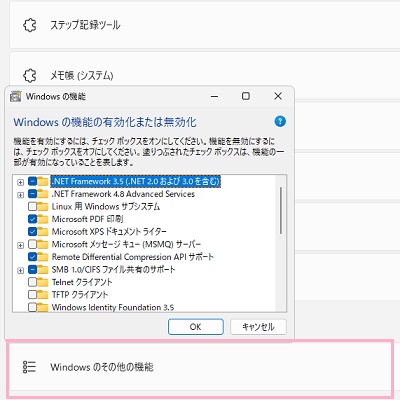
Task: Select Linux 用 Windows サブシステム label
Action: pos(106,207)
